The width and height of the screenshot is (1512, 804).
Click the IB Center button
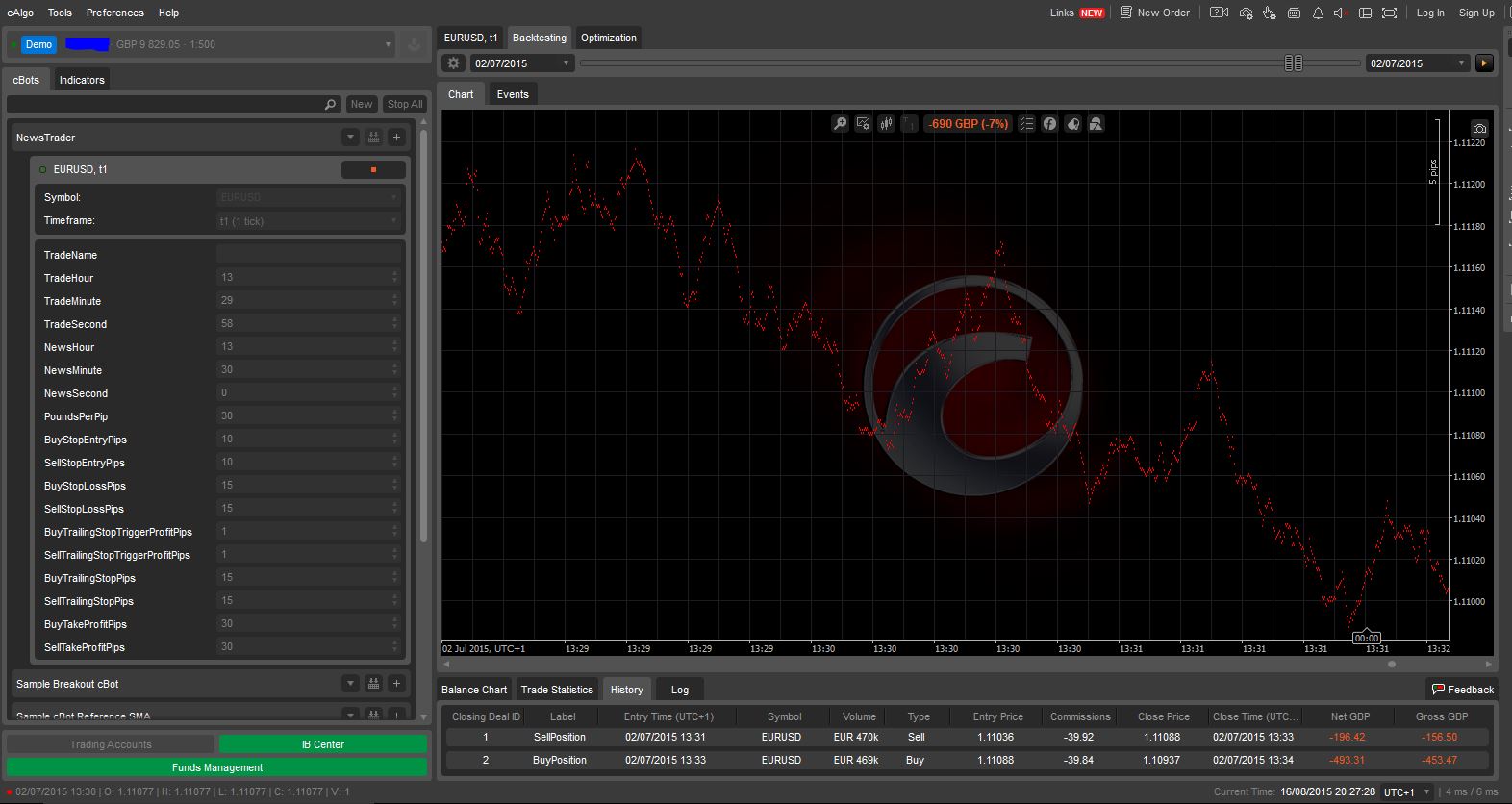[x=323, y=744]
